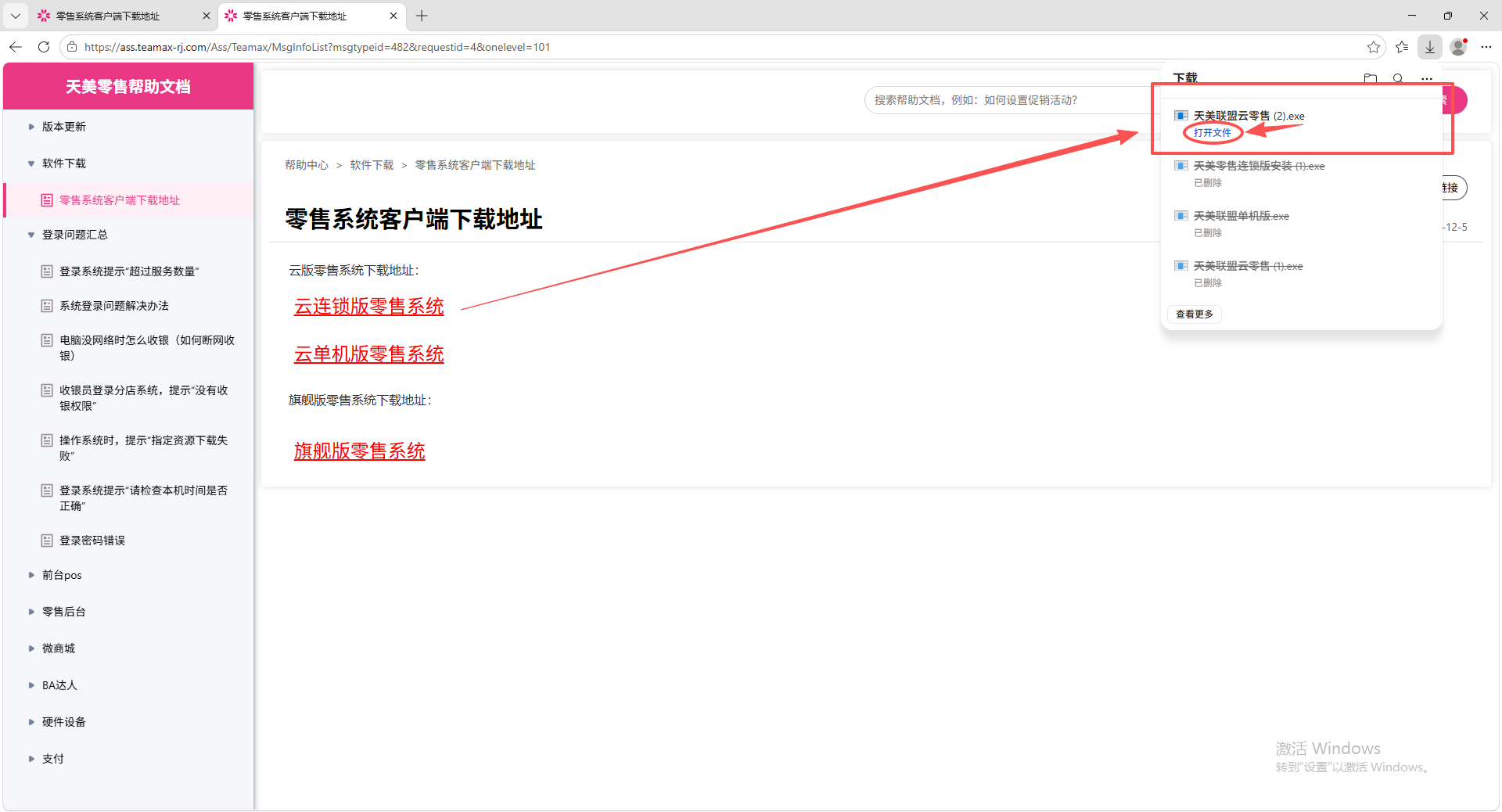Open the tab list dropdown arrow
The height and width of the screenshot is (812, 1502).
pos(16,16)
